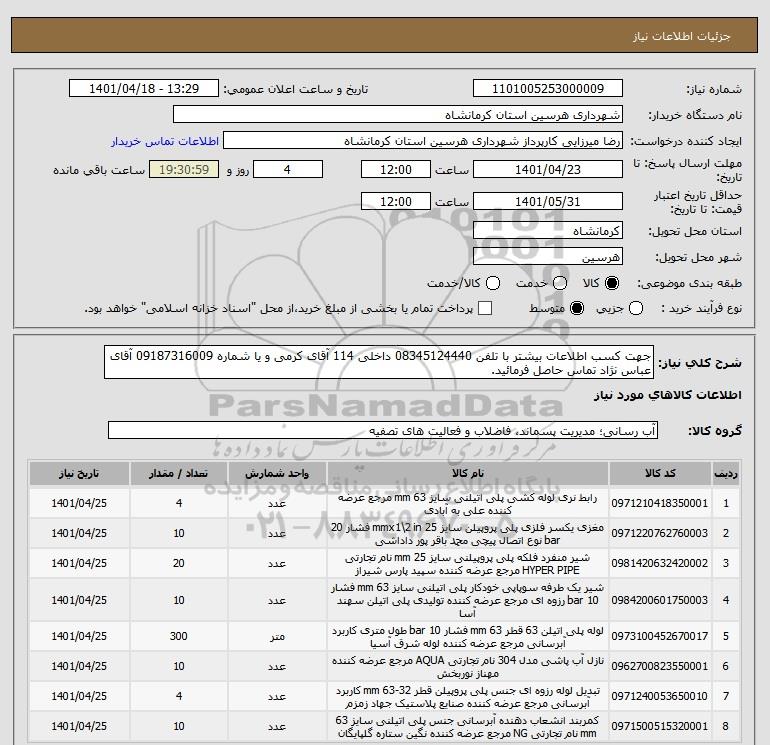Click product code 0971240053650010
The width and height of the screenshot is (770, 745).
[660, 696]
